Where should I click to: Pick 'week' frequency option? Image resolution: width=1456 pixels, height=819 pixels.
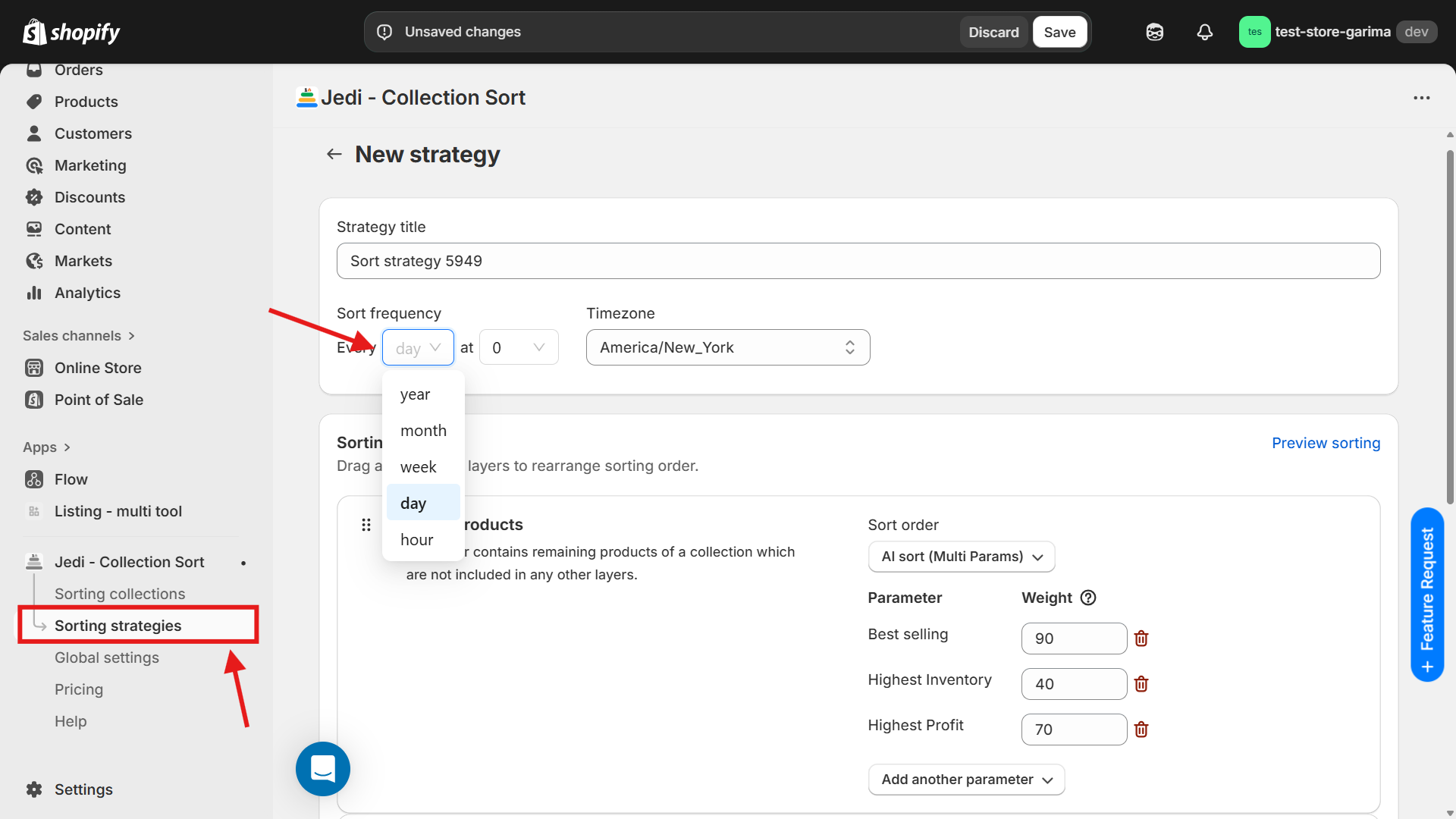pos(419,467)
